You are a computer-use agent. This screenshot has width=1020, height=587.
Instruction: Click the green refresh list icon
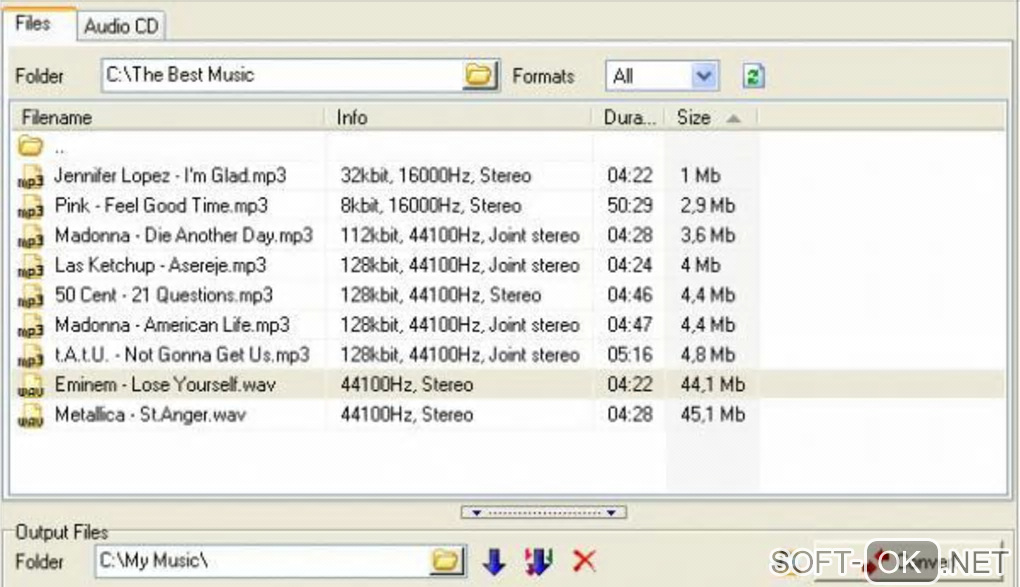click(x=753, y=76)
